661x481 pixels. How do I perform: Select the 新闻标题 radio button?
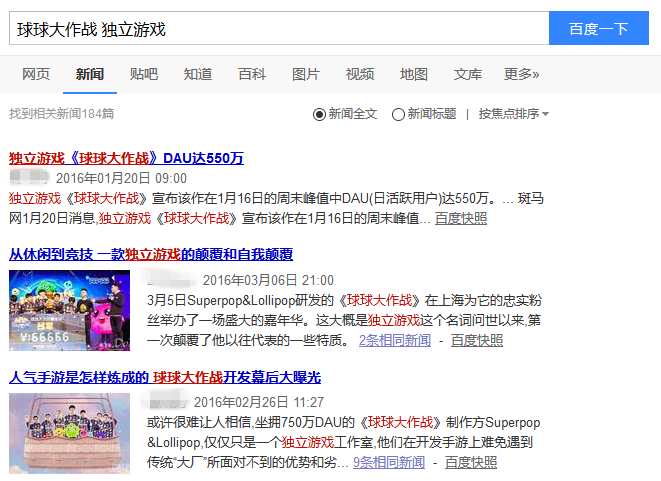(x=398, y=114)
